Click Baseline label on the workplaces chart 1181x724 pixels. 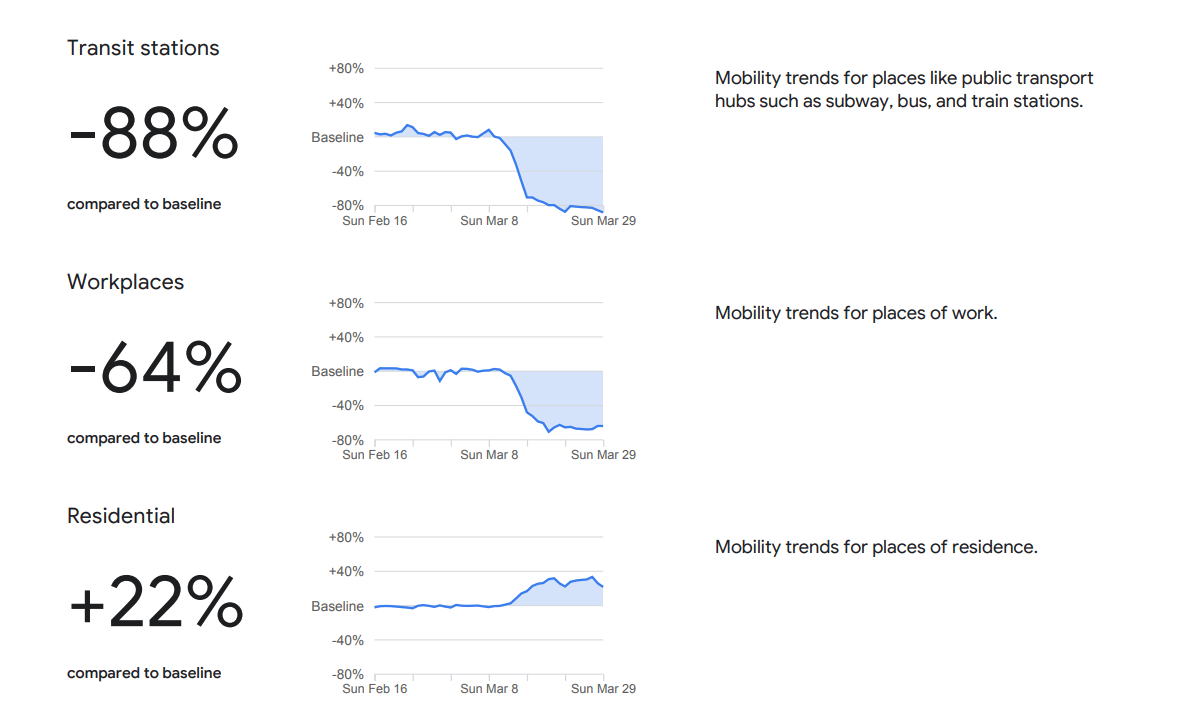pos(337,371)
